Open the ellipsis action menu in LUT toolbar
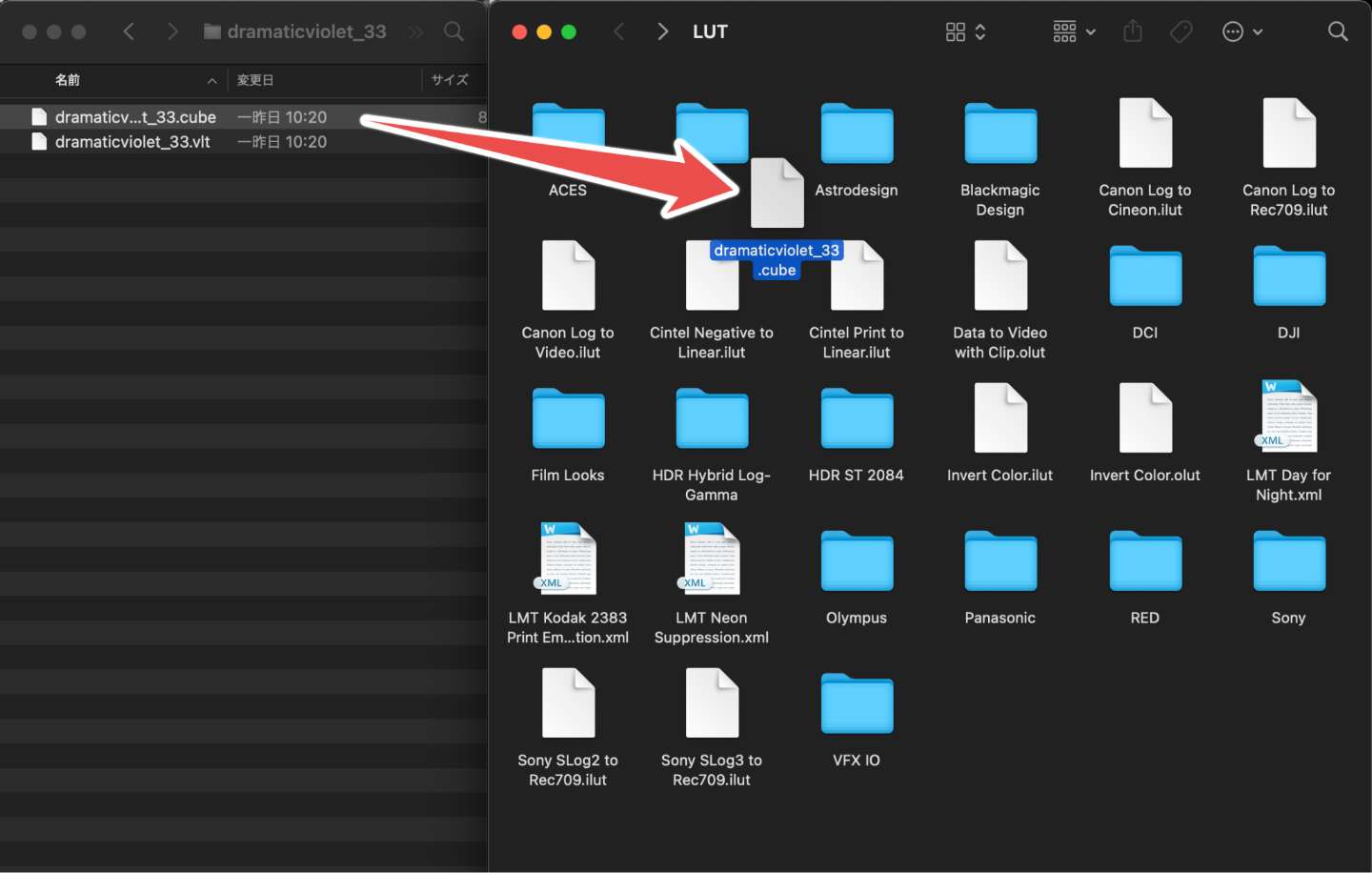 [1242, 32]
